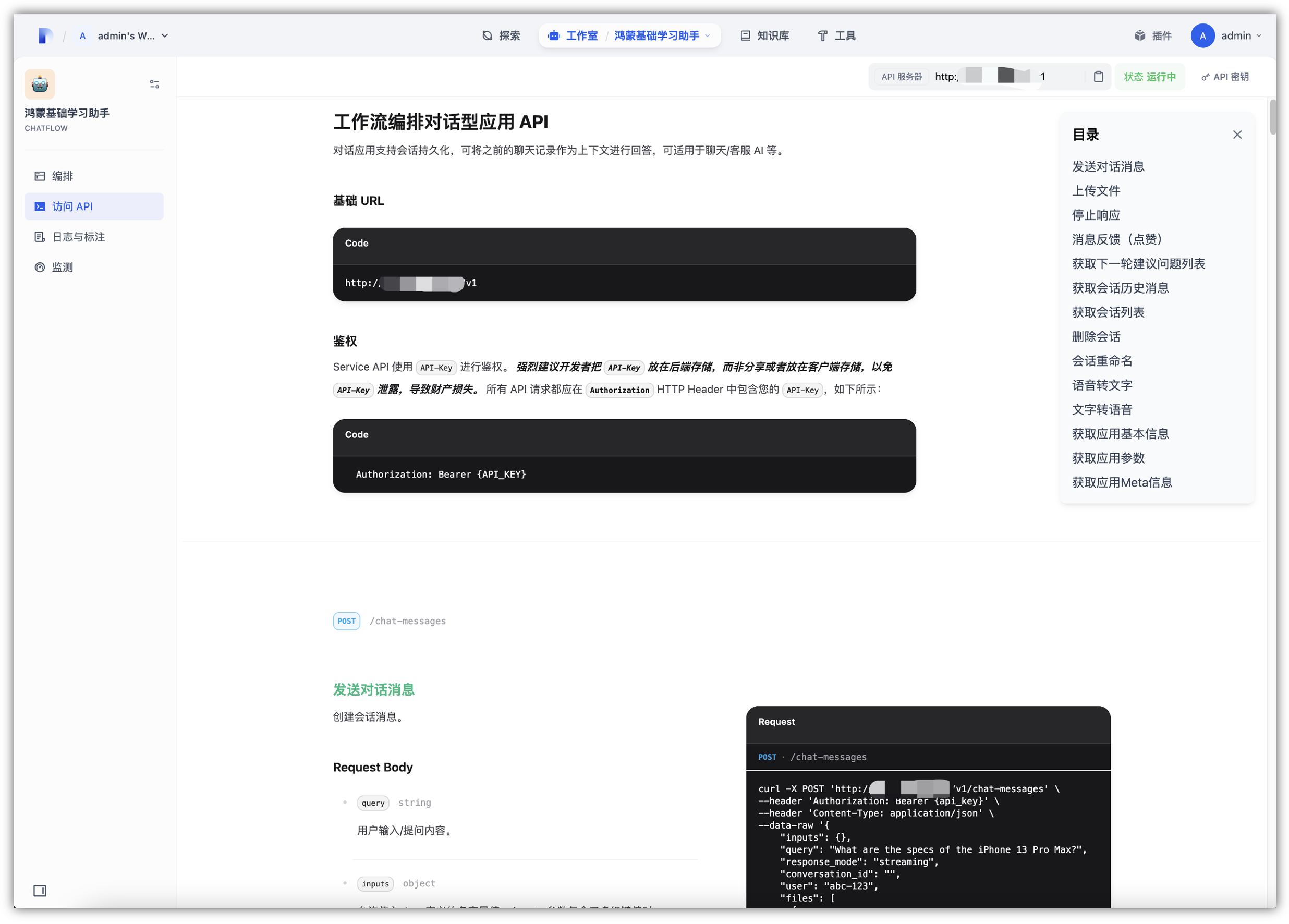
Task: Open the admin's workspace switcher dropdown
Action: [124, 36]
